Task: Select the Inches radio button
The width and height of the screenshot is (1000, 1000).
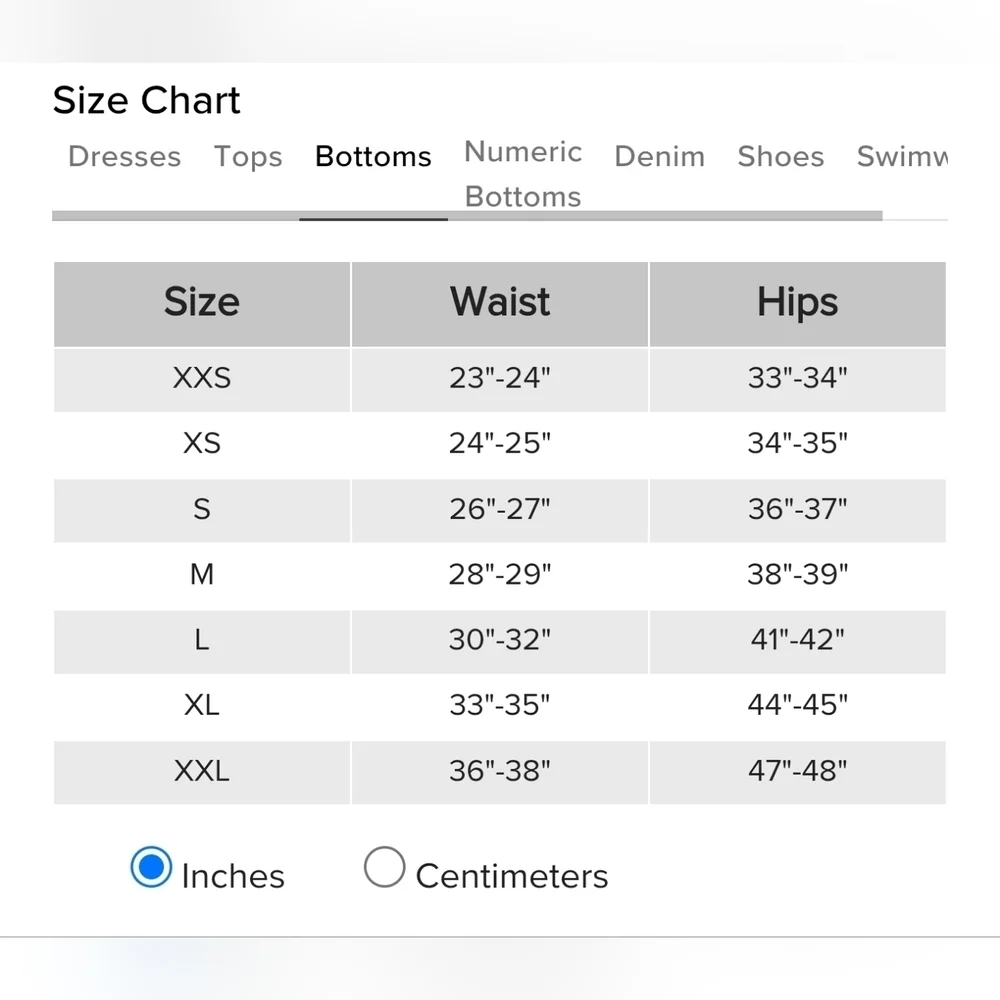Action: click(x=151, y=867)
